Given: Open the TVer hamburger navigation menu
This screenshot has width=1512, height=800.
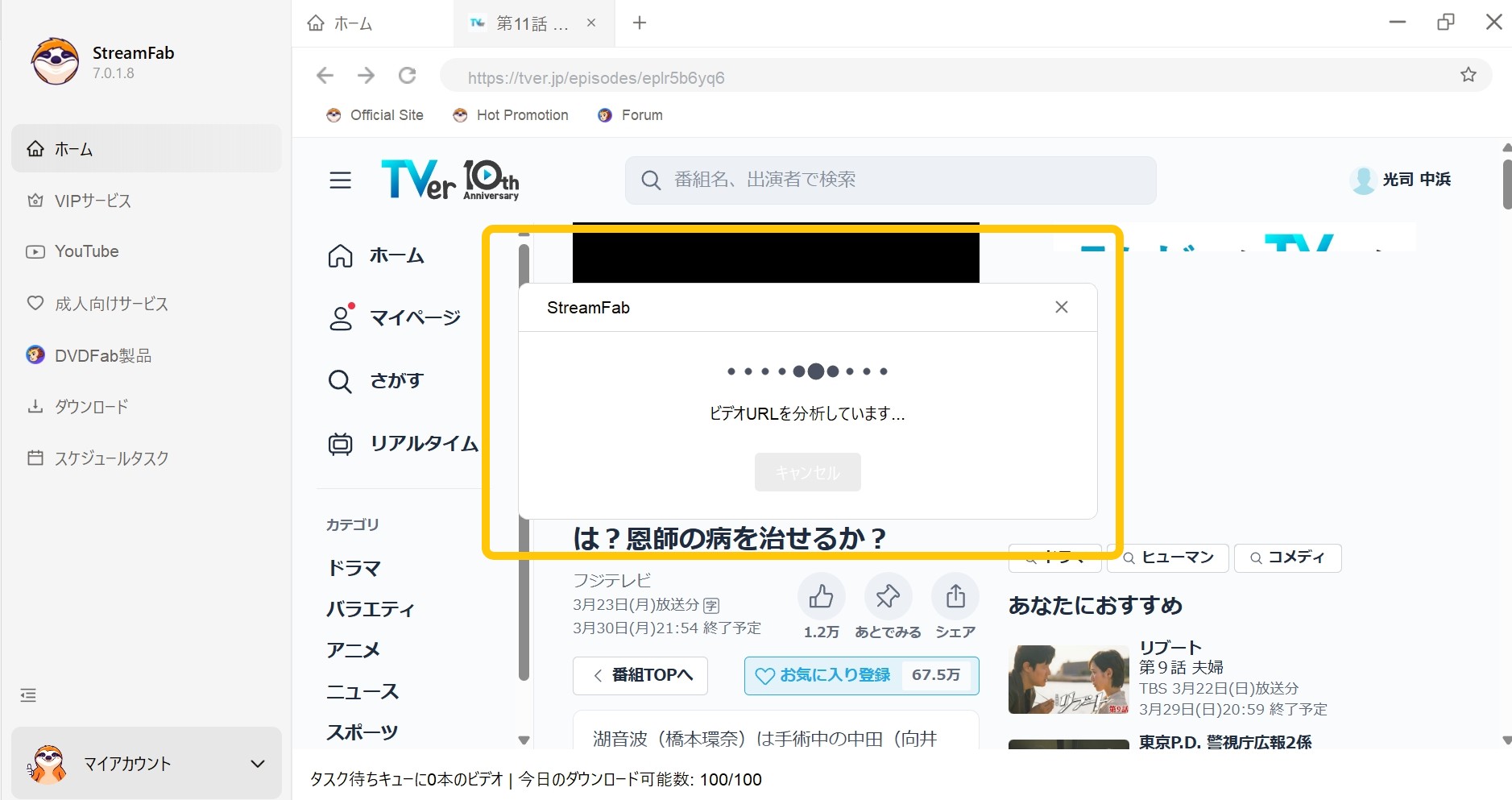Looking at the screenshot, I should coord(340,180).
